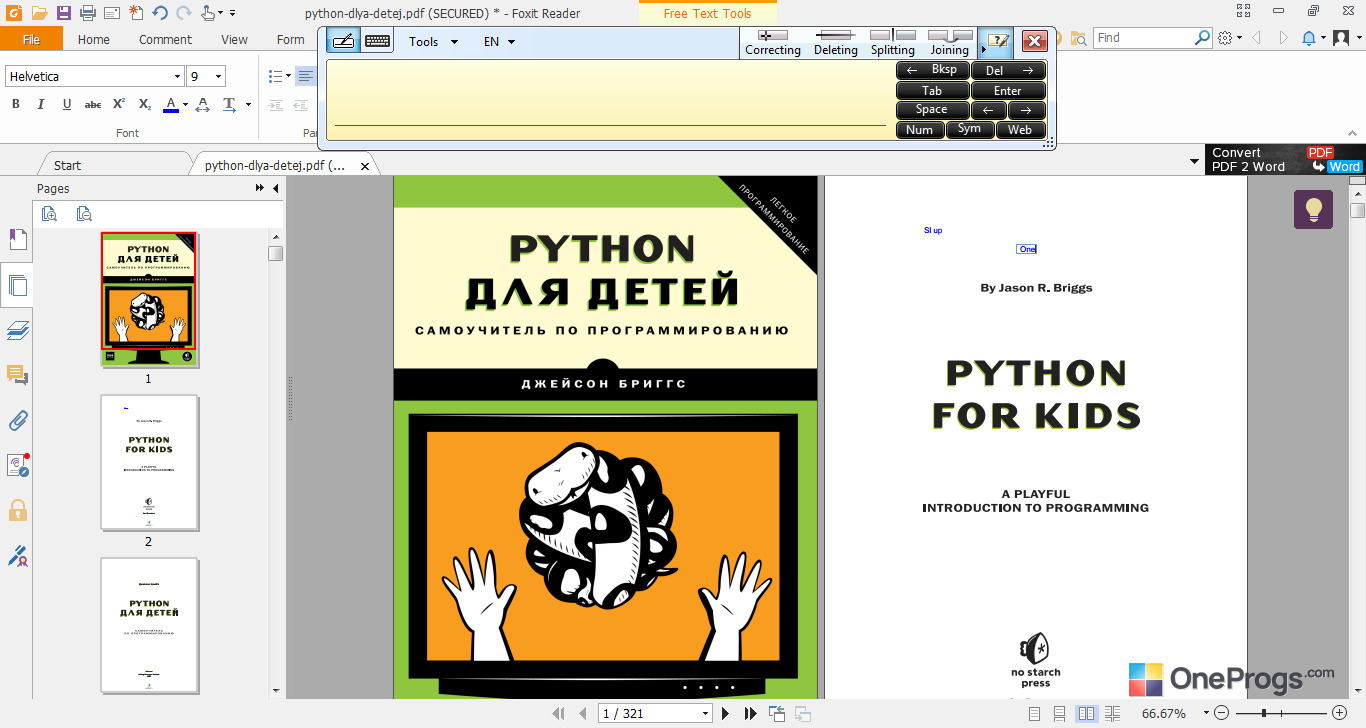Toggle bold formatting

[x=15, y=104]
